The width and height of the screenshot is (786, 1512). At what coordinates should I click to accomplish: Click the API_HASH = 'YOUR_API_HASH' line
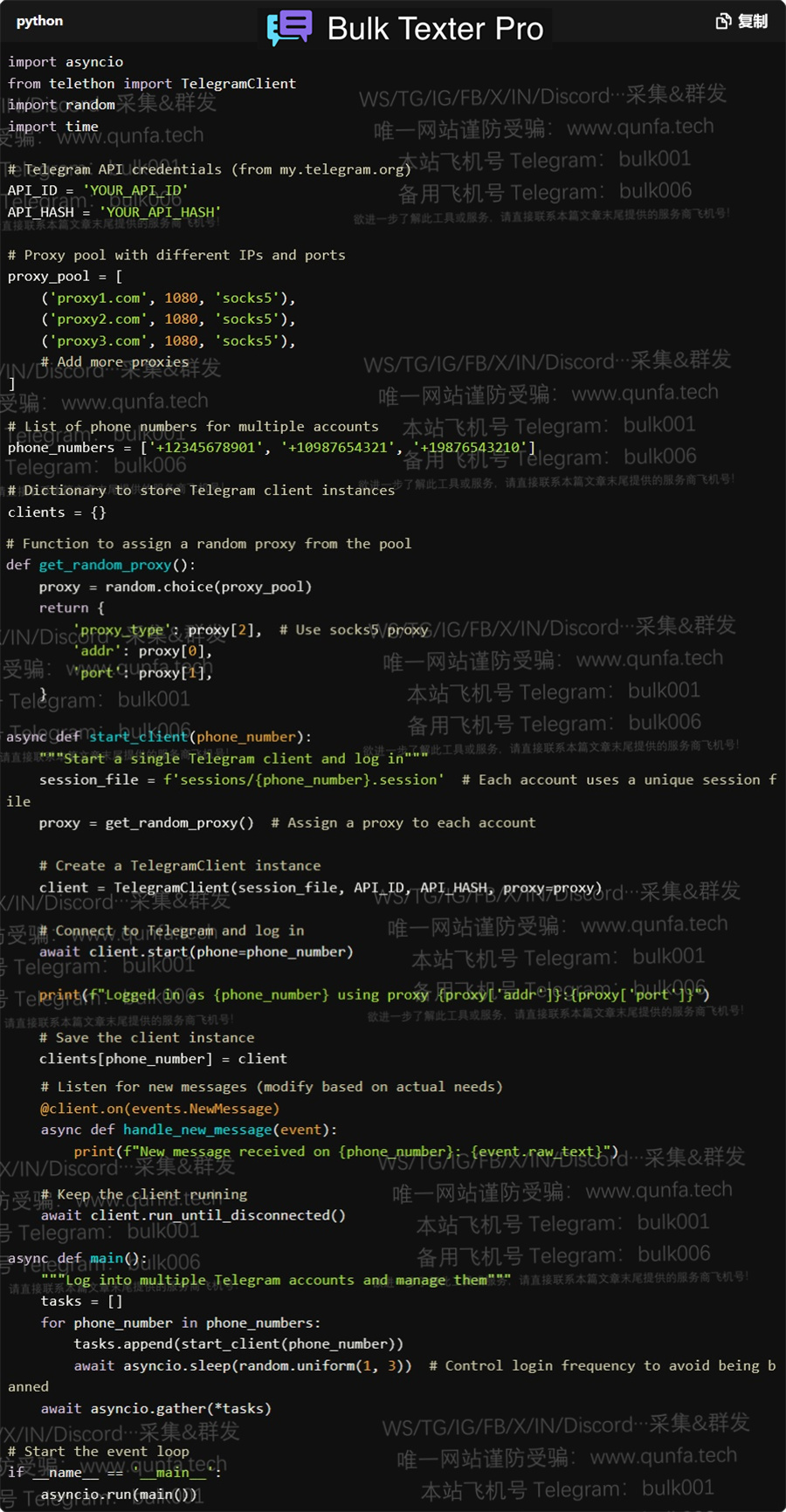114,212
